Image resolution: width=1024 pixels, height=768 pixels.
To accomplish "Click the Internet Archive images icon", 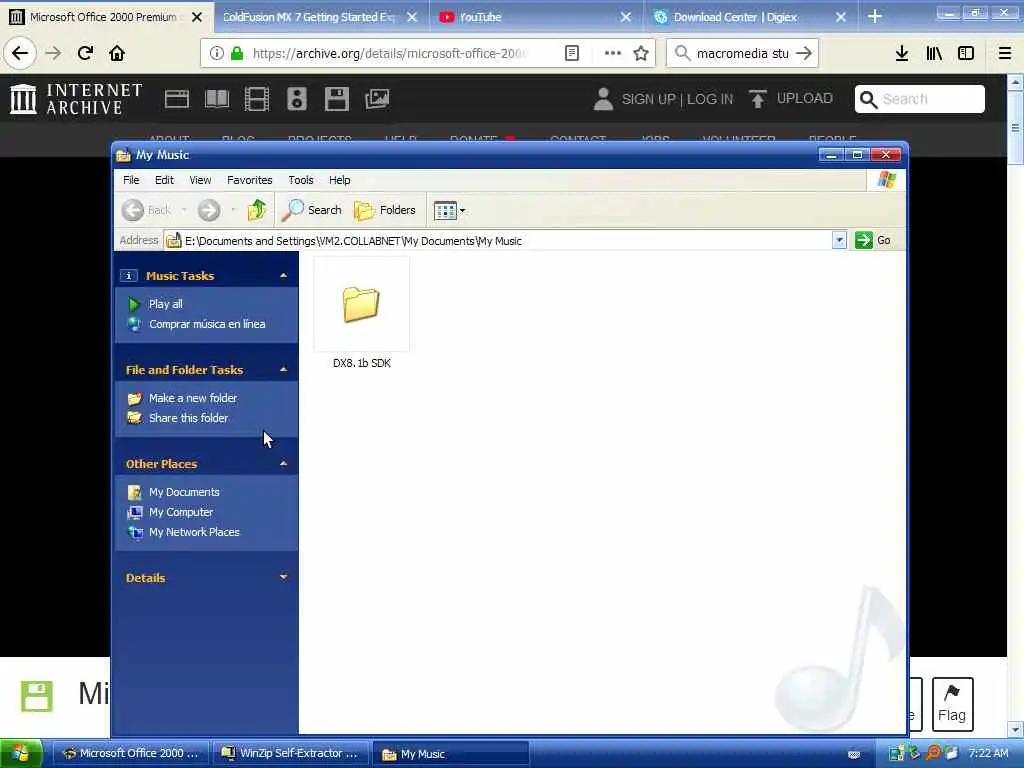I will pyautogui.click(x=377, y=99).
